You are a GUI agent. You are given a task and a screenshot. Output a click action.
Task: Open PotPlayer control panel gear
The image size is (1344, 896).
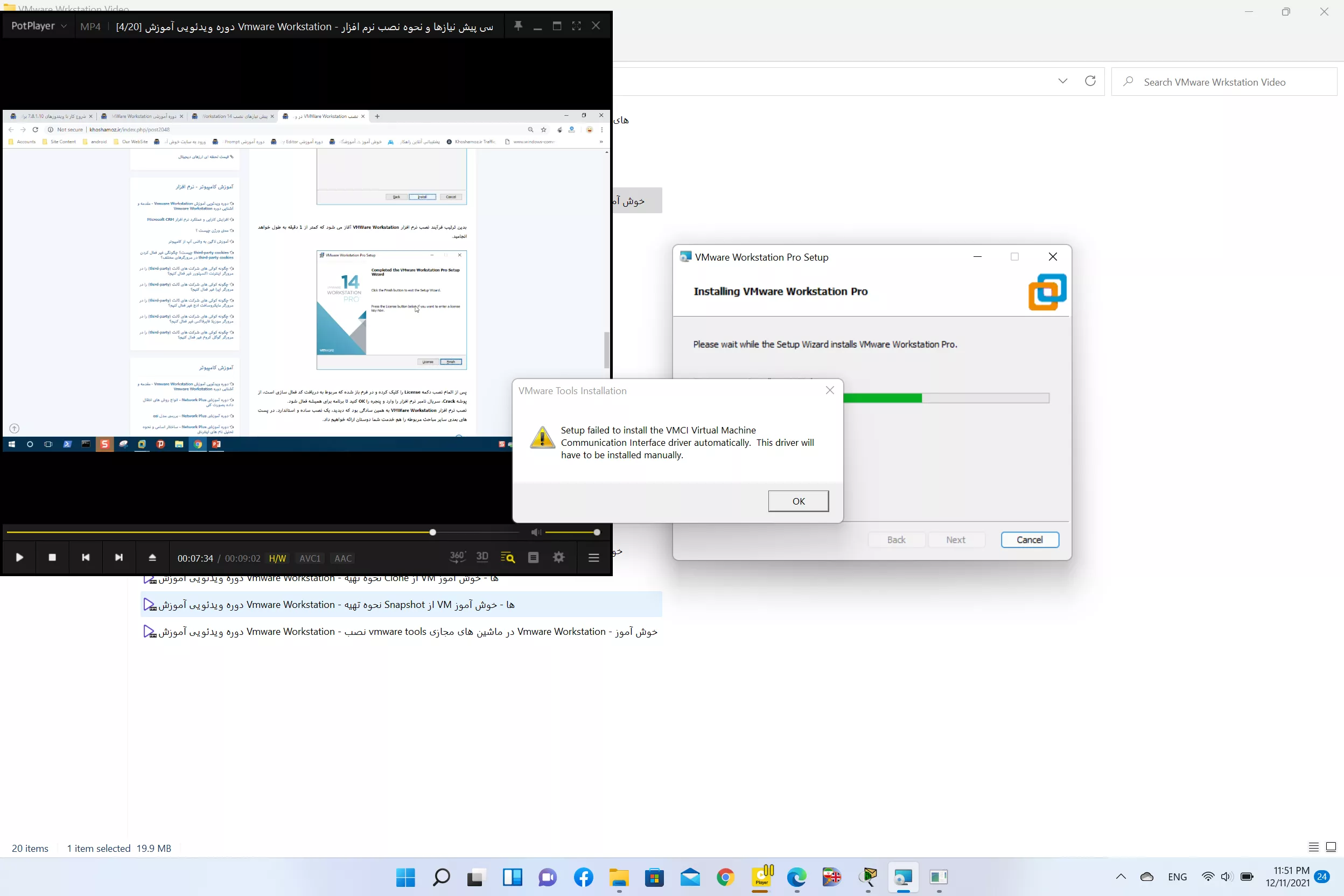(559, 558)
